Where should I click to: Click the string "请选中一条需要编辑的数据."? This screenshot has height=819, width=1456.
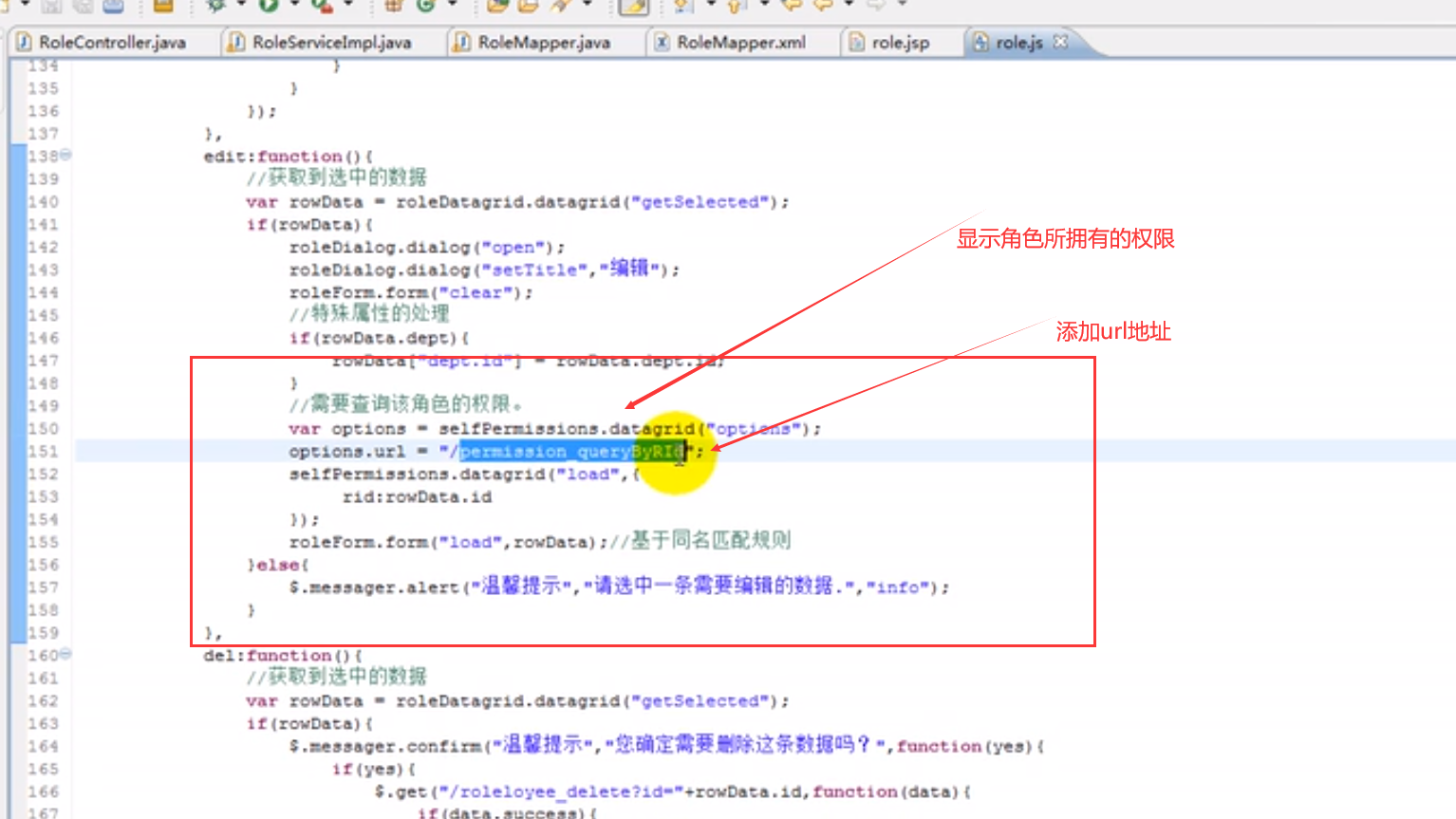coord(719,586)
